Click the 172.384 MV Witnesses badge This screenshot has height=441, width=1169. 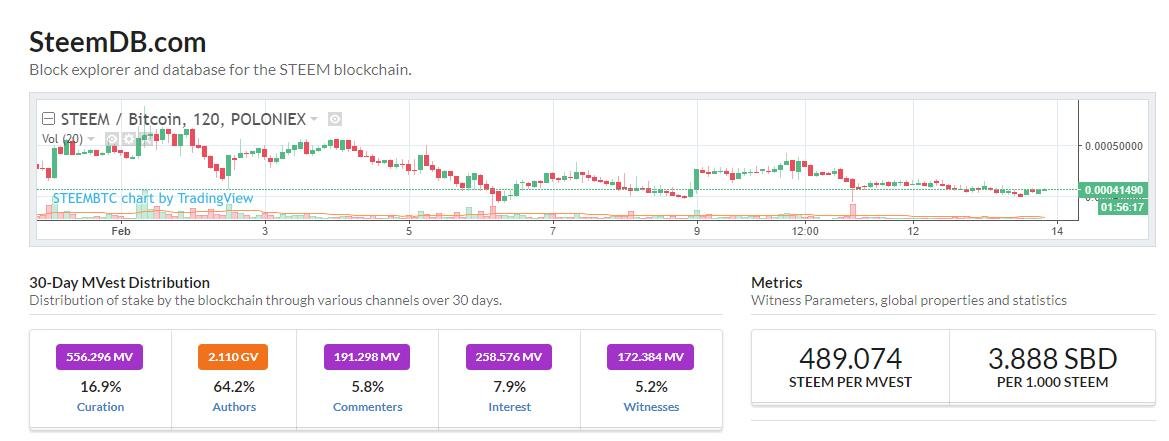[x=651, y=356]
